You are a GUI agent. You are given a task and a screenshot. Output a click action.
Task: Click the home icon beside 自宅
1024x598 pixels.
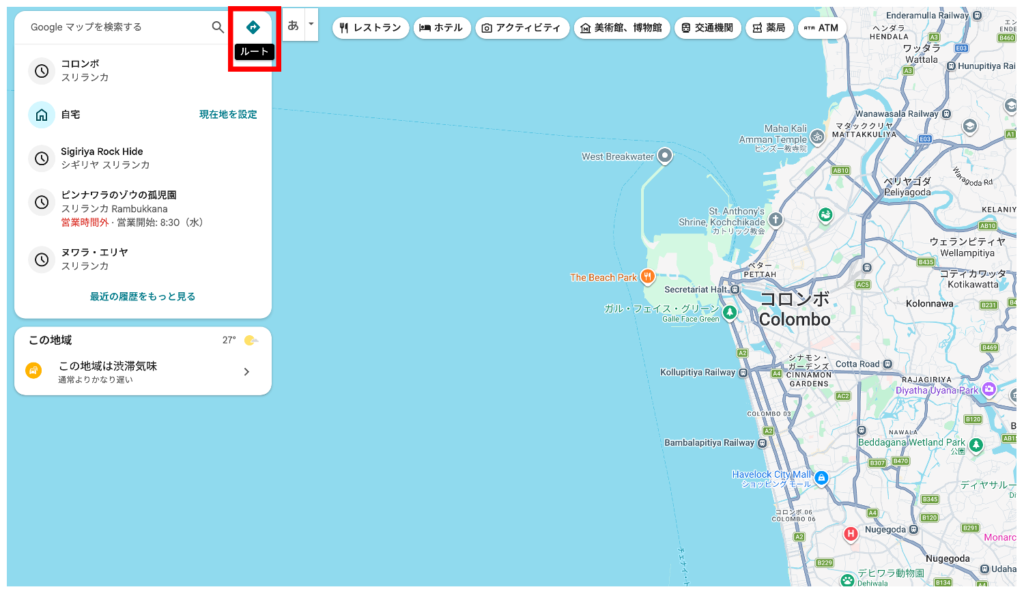[x=41, y=115]
